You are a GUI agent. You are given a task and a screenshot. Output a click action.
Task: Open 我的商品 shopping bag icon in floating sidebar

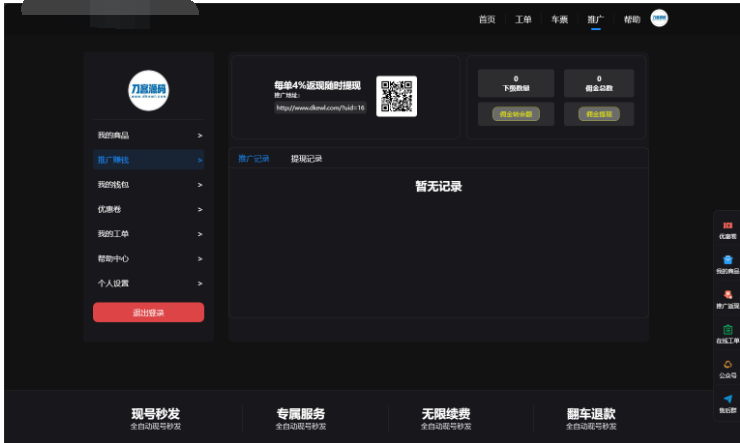coord(727,260)
